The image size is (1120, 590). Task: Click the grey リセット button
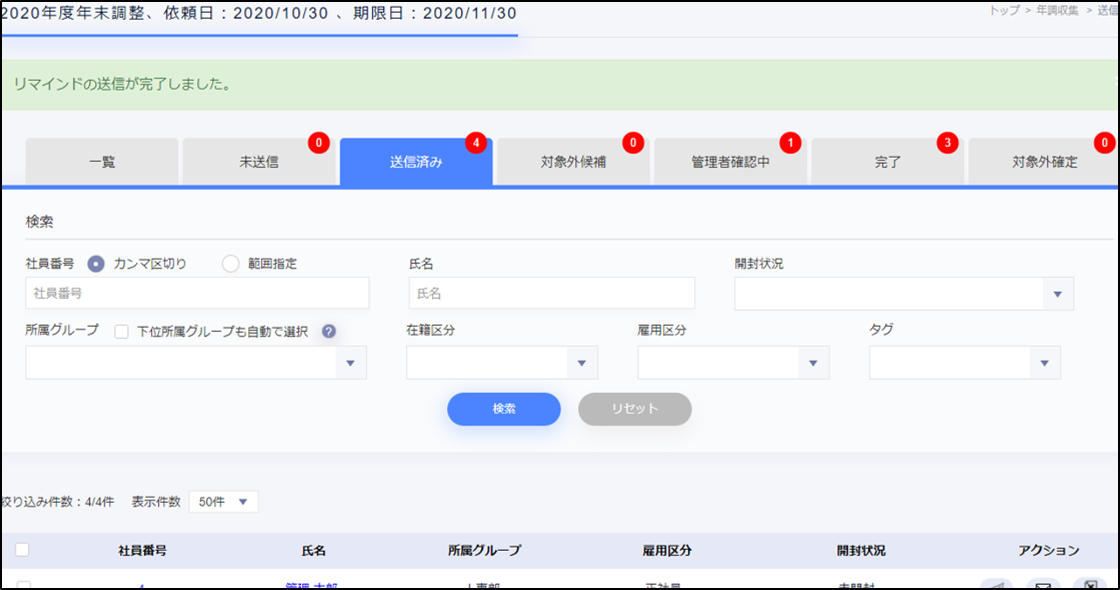635,409
